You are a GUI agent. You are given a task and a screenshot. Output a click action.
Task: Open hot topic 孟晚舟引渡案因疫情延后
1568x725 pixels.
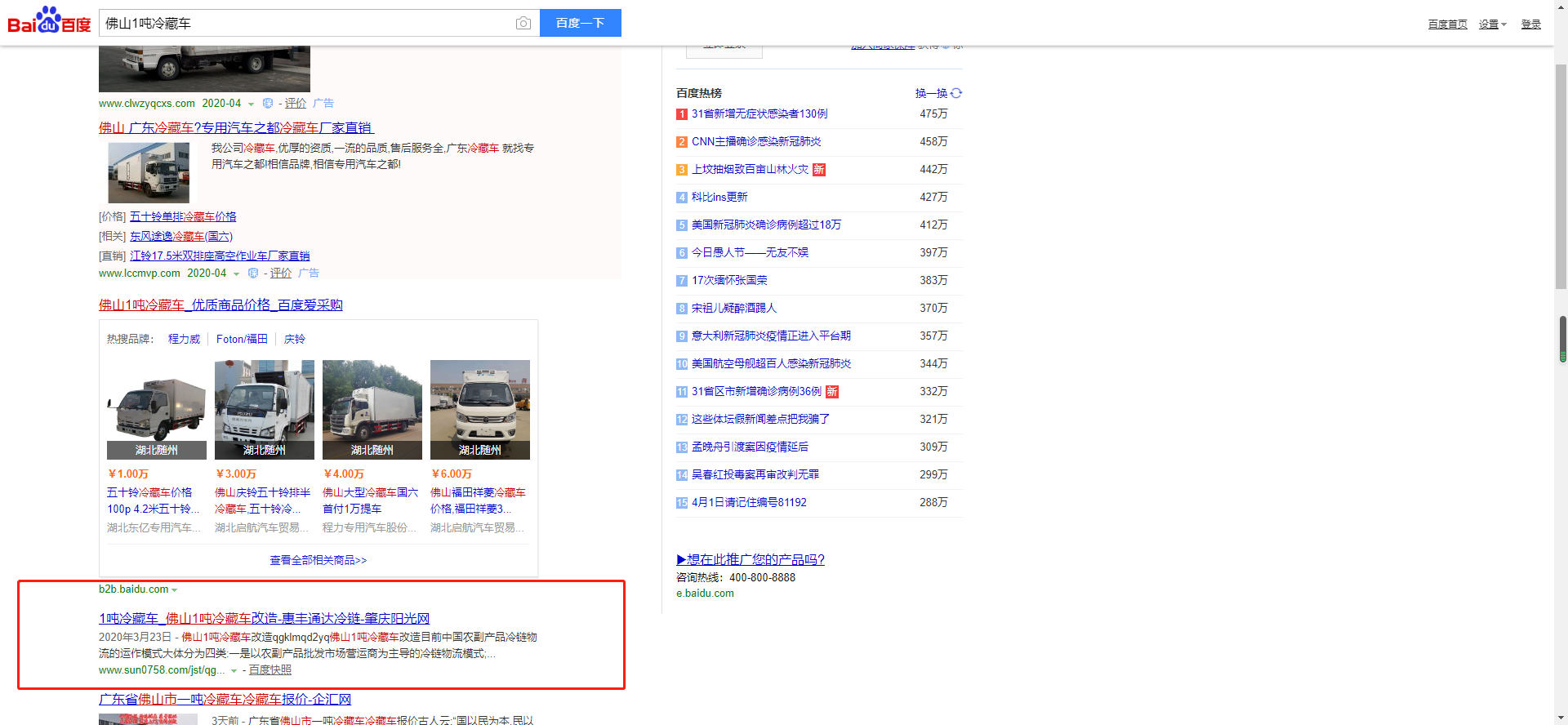[750, 447]
